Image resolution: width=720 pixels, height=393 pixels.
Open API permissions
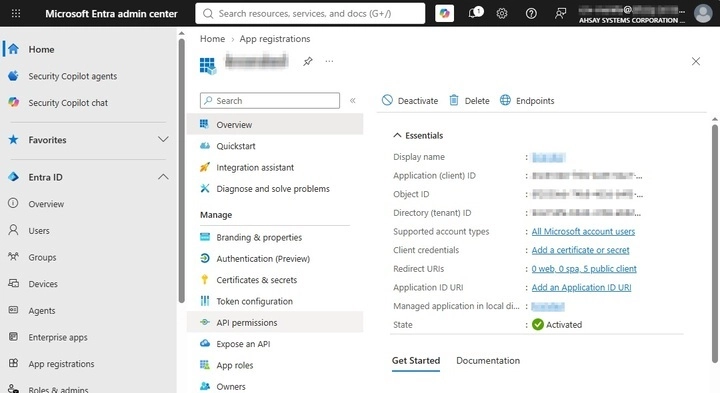point(275,323)
